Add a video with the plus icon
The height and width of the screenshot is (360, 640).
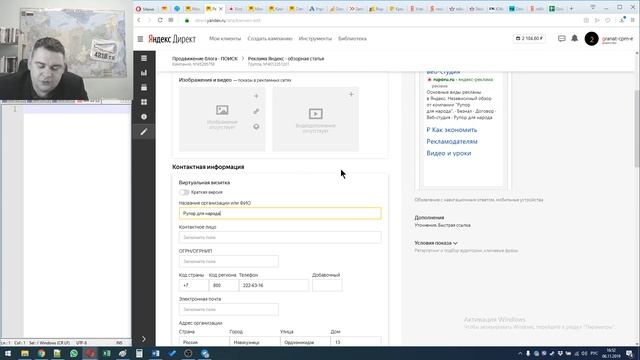[x=351, y=94]
